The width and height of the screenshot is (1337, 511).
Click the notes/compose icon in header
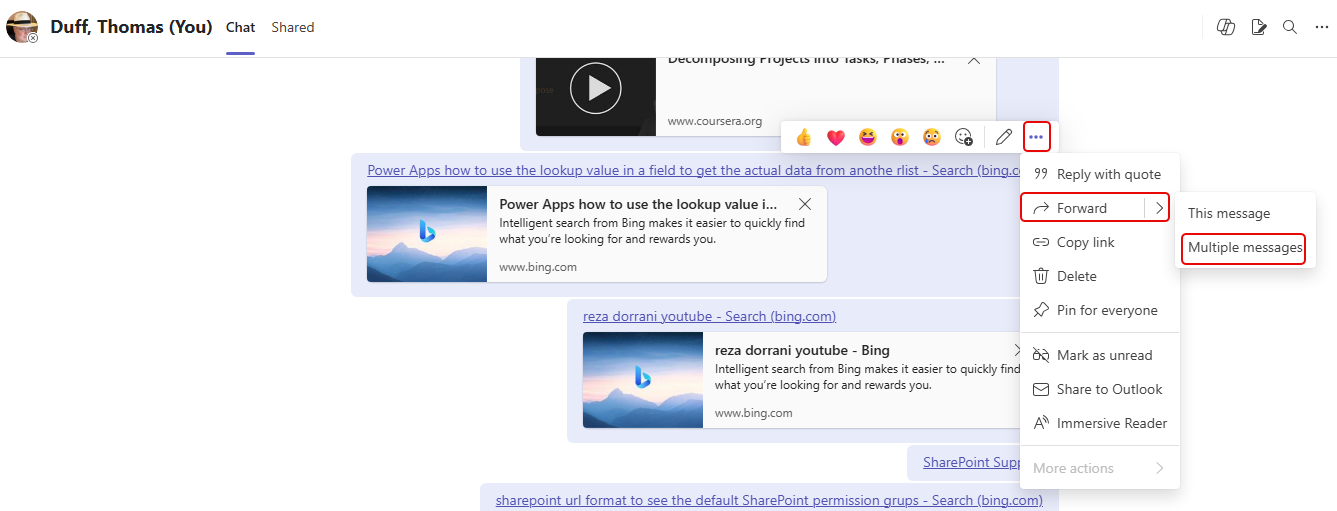[x=1259, y=27]
